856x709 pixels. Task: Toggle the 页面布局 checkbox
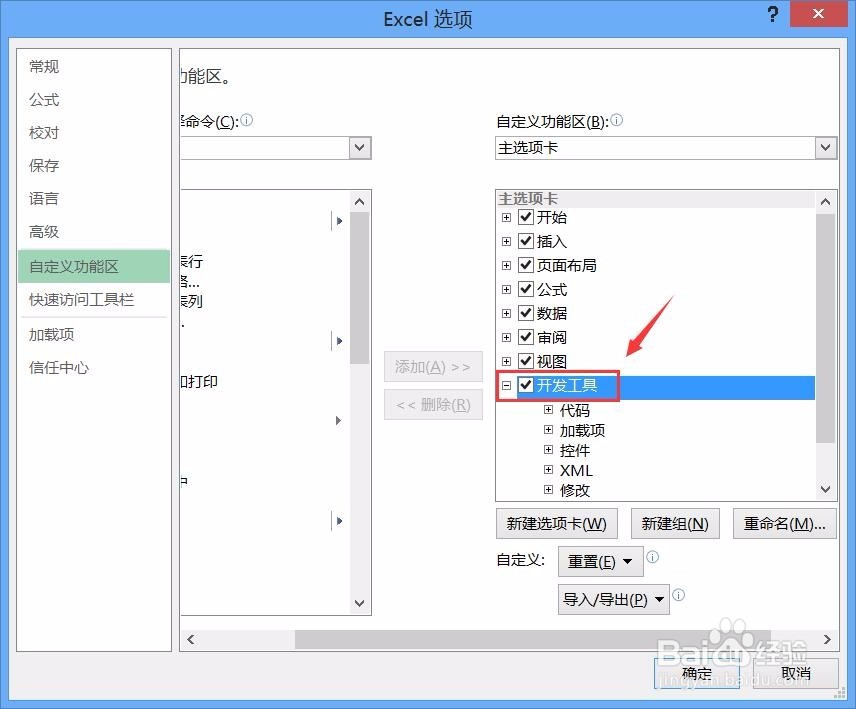(526, 265)
